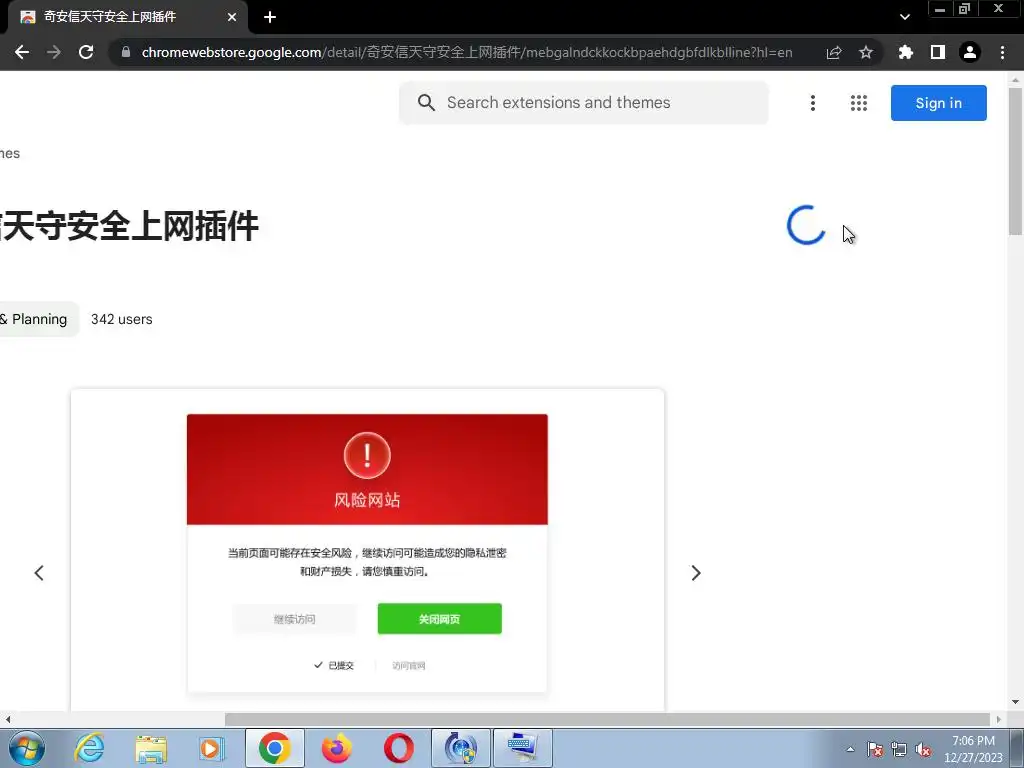Click the address bar URL
This screenshot has width=1024, height=768.
pos(467,52)
